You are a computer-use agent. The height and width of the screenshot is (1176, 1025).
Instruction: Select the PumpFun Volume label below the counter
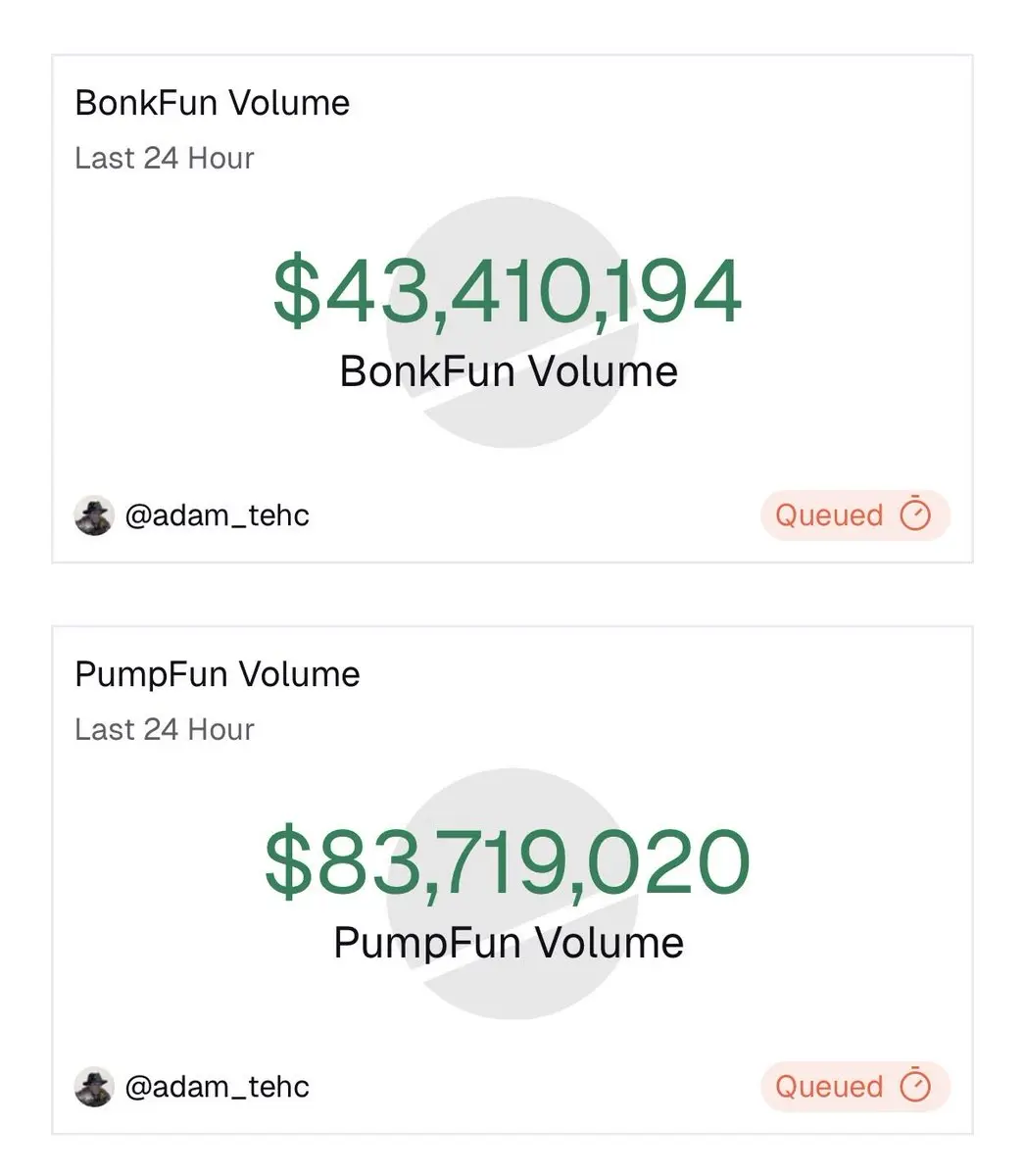pyautogui.click(x=509, y=943)
